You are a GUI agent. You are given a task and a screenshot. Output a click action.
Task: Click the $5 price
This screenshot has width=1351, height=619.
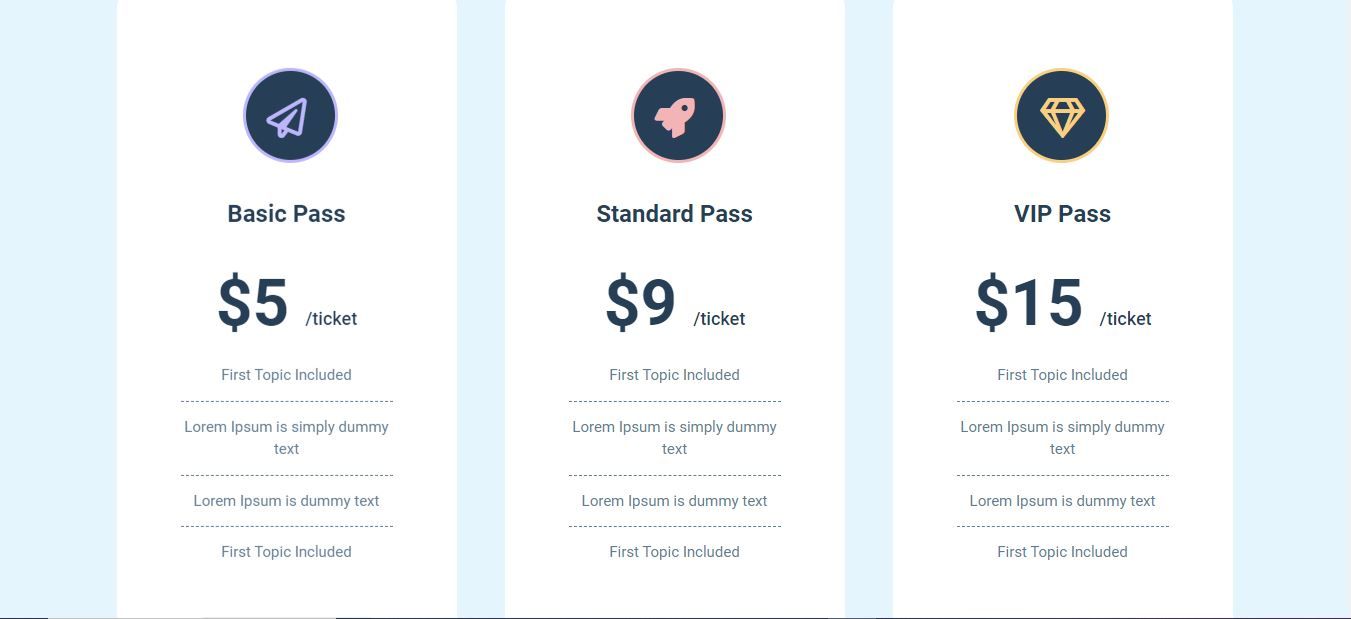pyautogui.click(x=253, y=303)
